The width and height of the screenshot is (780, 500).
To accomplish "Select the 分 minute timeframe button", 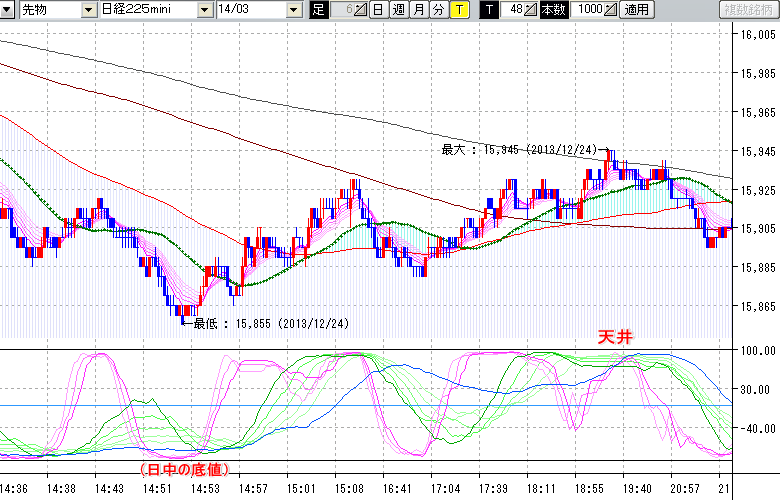I will tap(438, 10).
